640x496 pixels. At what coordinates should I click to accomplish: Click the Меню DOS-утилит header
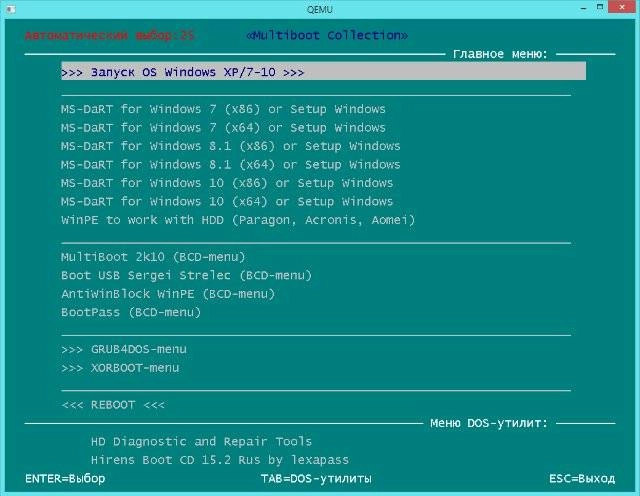point(489,423)
